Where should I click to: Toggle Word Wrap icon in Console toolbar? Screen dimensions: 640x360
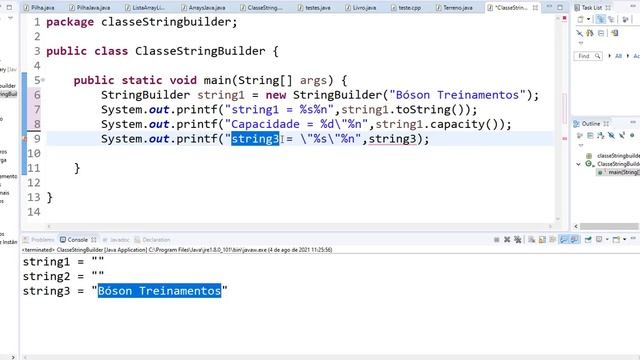553,240
